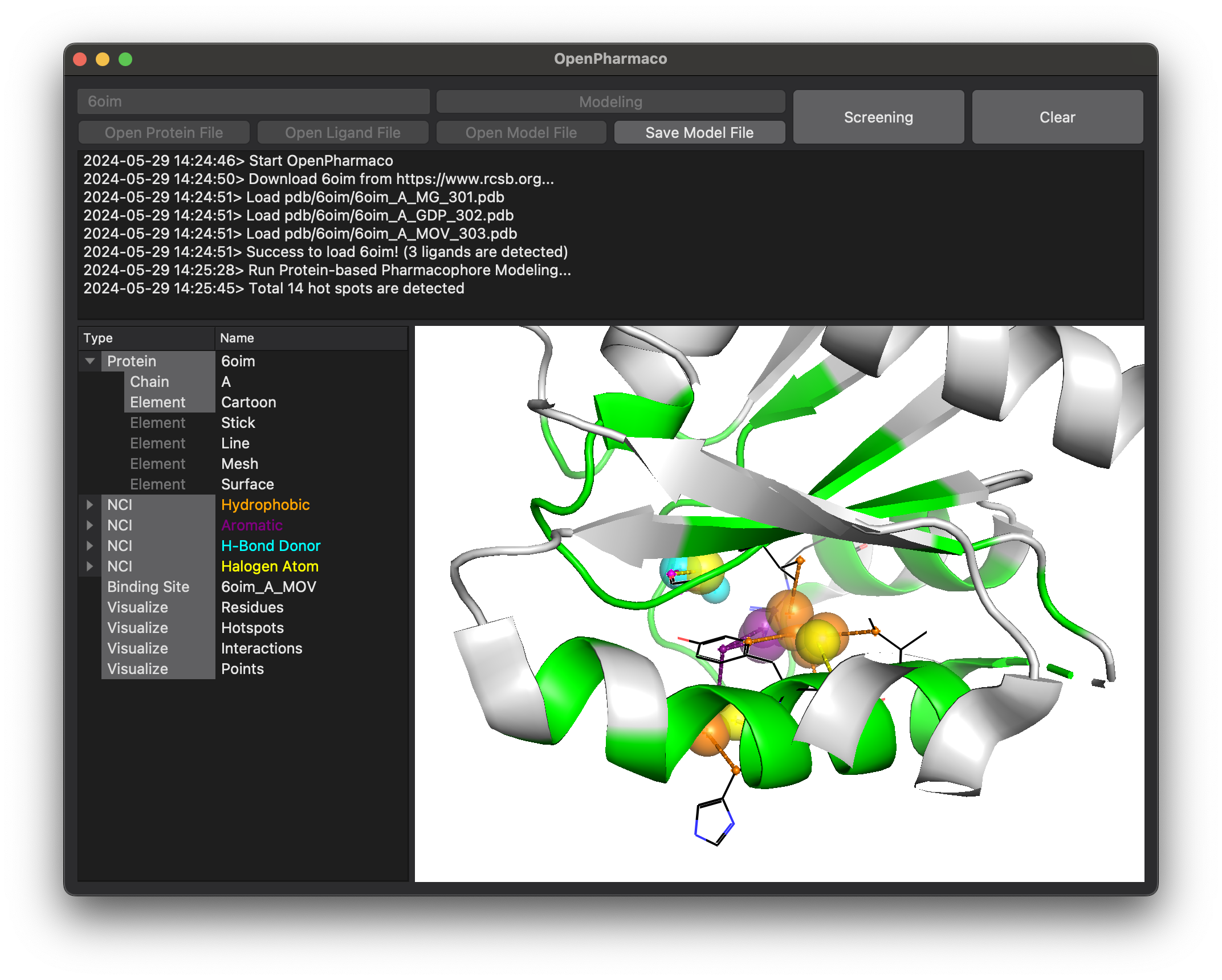Click Open Ligand File button
The width and height of the screenshot is (1222, 980).
(343, 133)
